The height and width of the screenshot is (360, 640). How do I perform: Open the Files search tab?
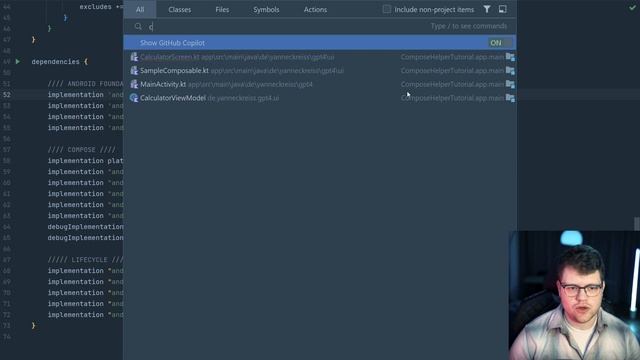click(222, 9)
